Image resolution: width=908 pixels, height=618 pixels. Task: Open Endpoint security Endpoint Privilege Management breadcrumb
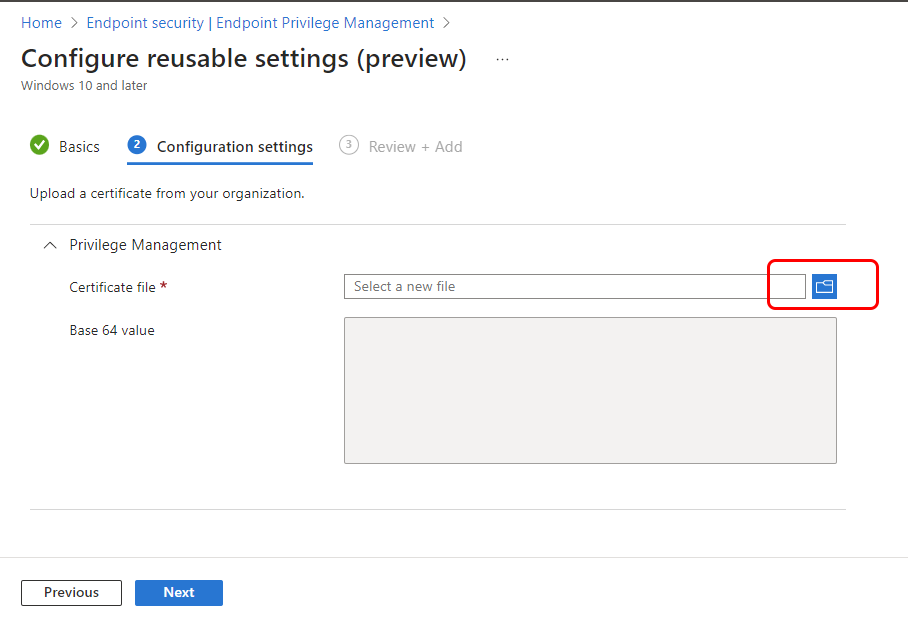[x=260, y=23]
